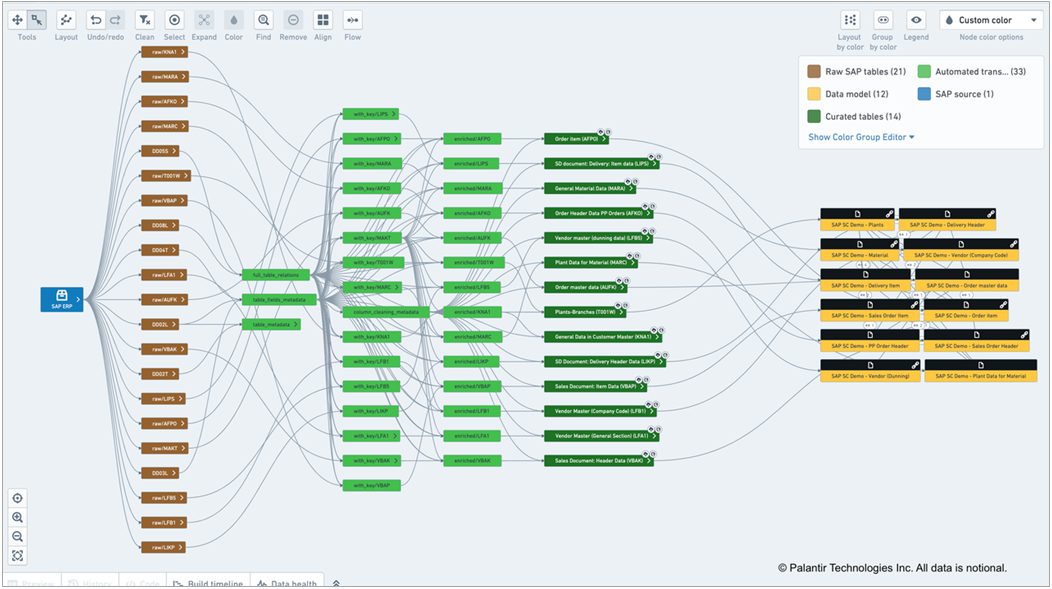The height and width of the screenshot is (589, 1052).
Task: Select SAP SC Demo - Plant Data for Material
Action: tap(981, 371)
